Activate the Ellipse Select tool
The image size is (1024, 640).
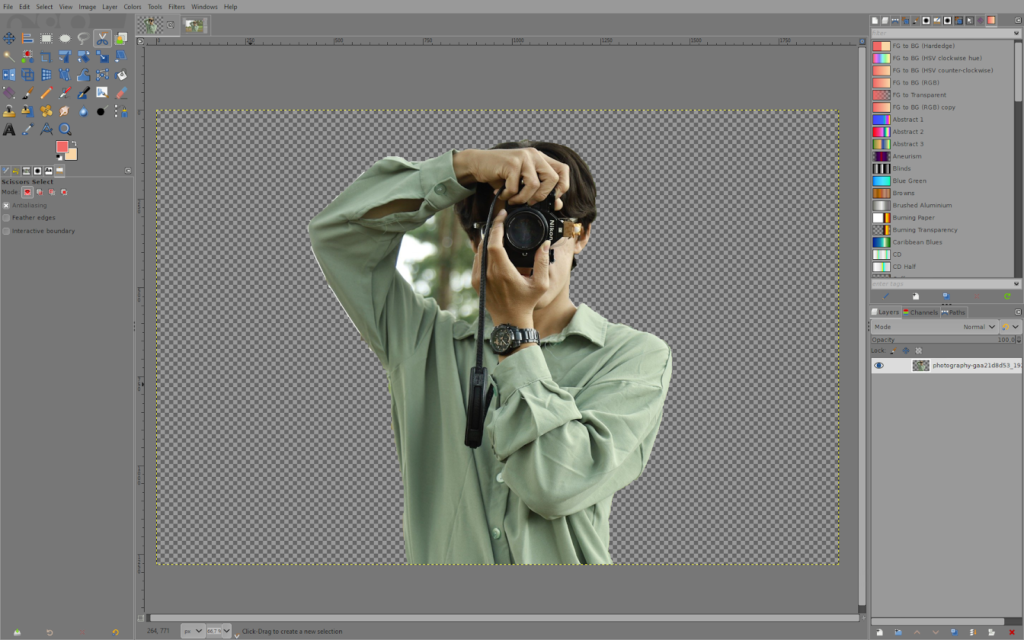(64, 37)
